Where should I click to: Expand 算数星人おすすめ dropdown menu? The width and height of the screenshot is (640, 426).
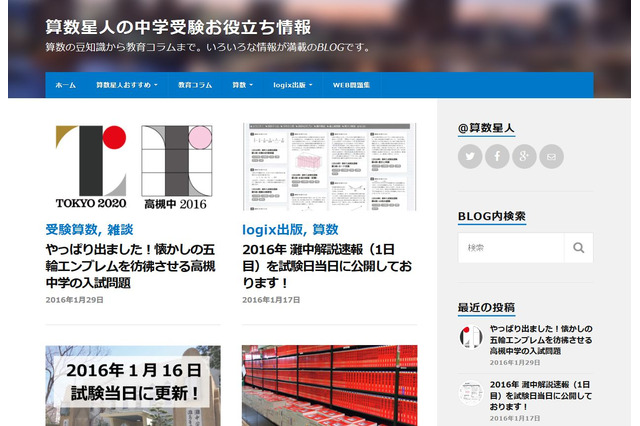click(127, 85)
